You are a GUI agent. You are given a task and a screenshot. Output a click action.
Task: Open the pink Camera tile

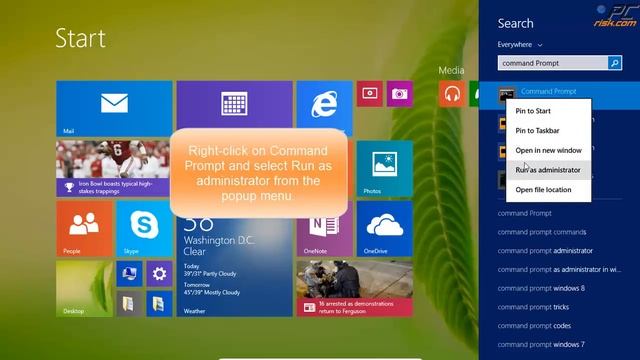[x=400, y=94]
